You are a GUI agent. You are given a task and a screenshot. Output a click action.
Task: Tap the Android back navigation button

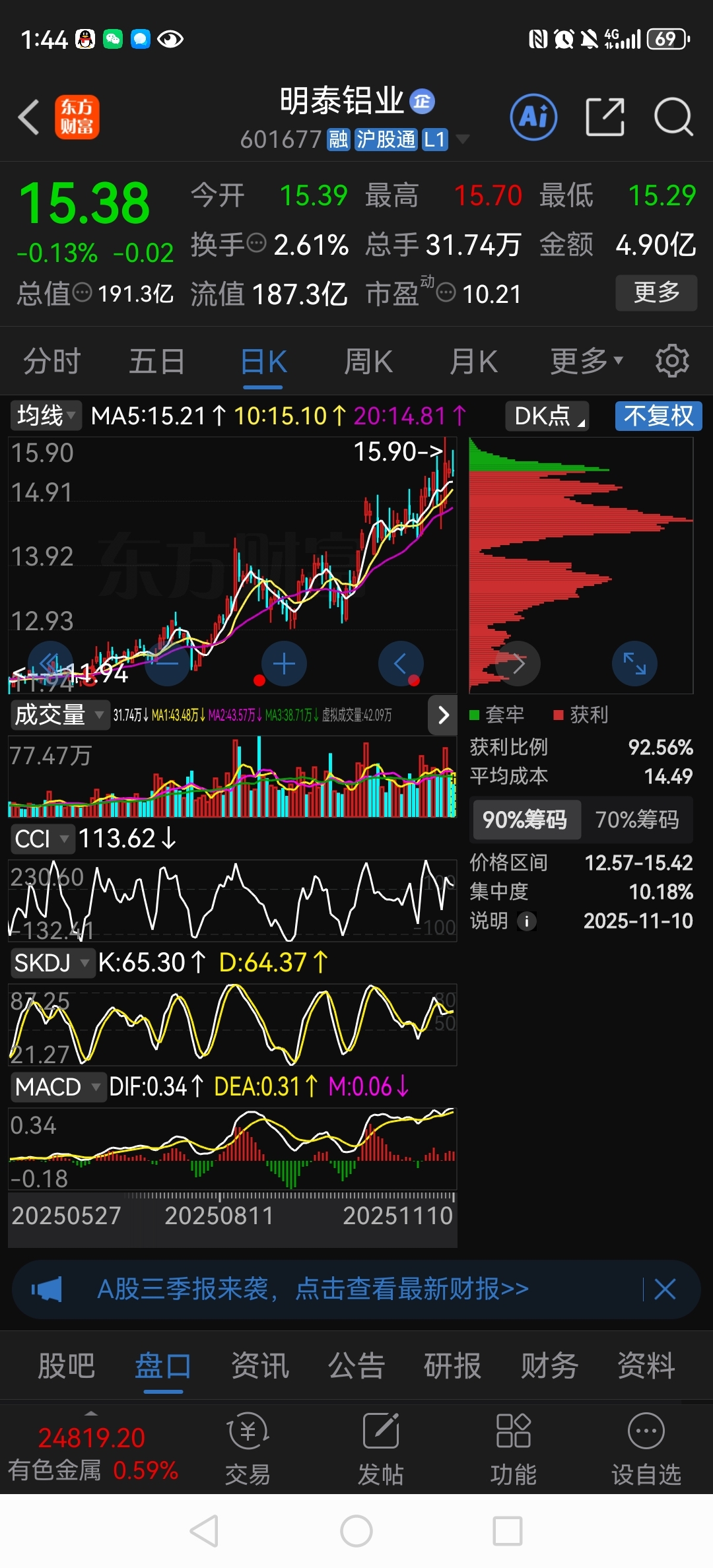click(x=204, y=1531)
